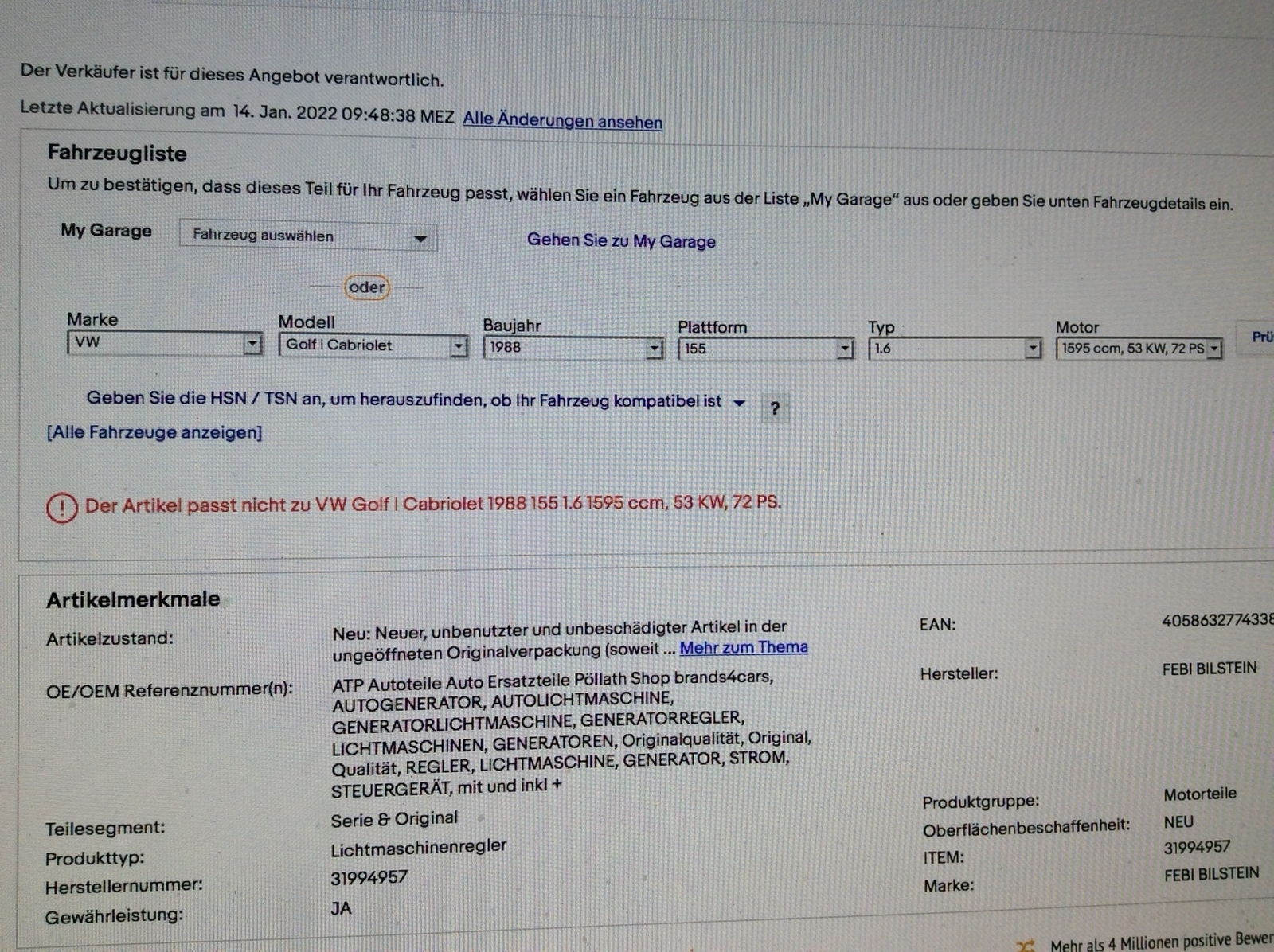Click the question mark help icon
This screenshot has height=952, width=1274.
tap(775, 409)
